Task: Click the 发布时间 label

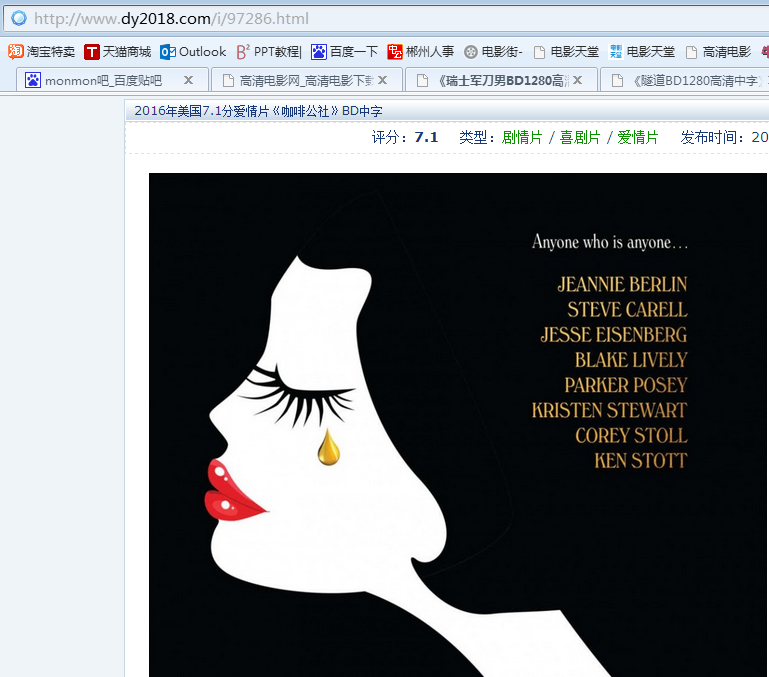Action: tap(712, 137)
